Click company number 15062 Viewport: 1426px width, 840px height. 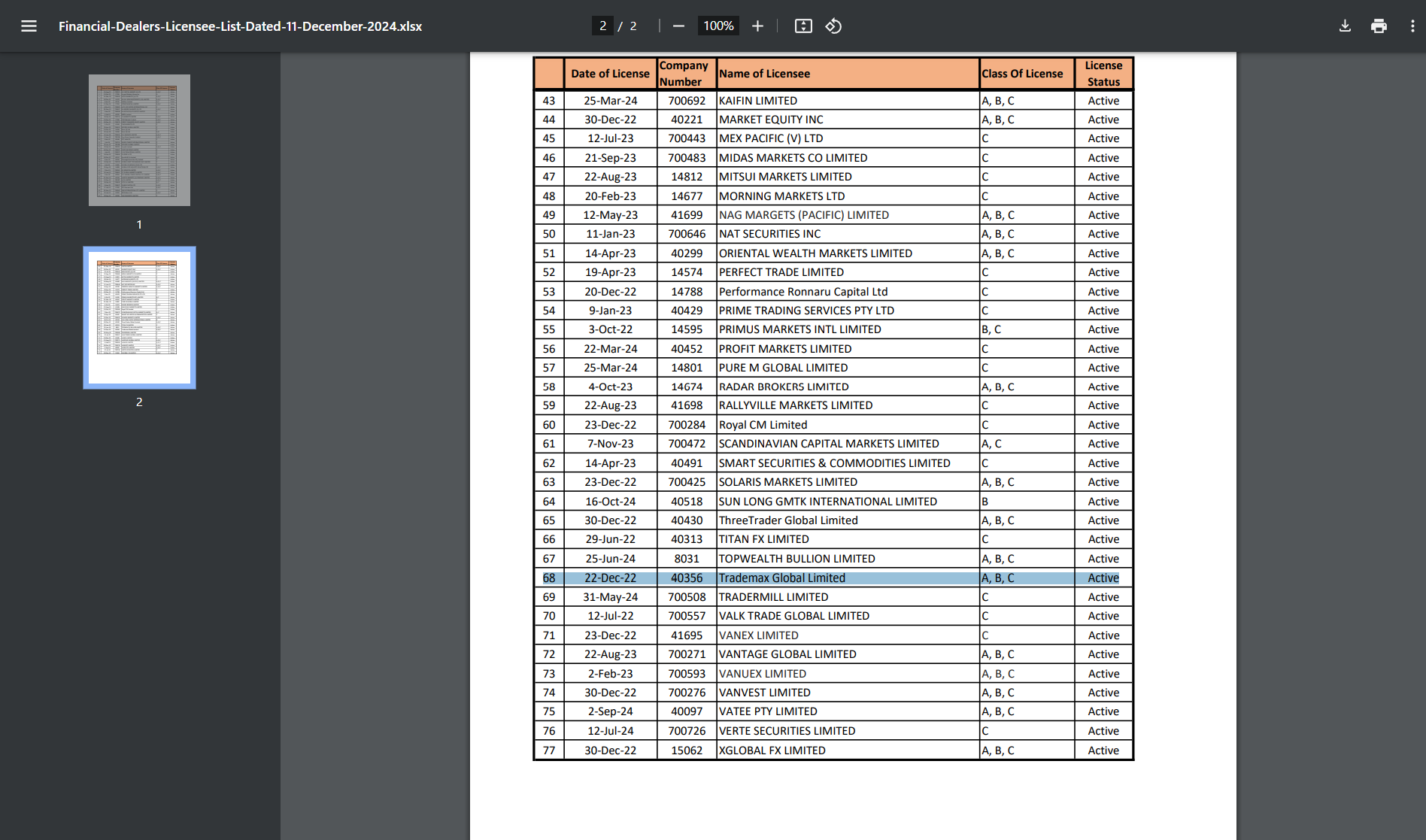coord(687,751)
